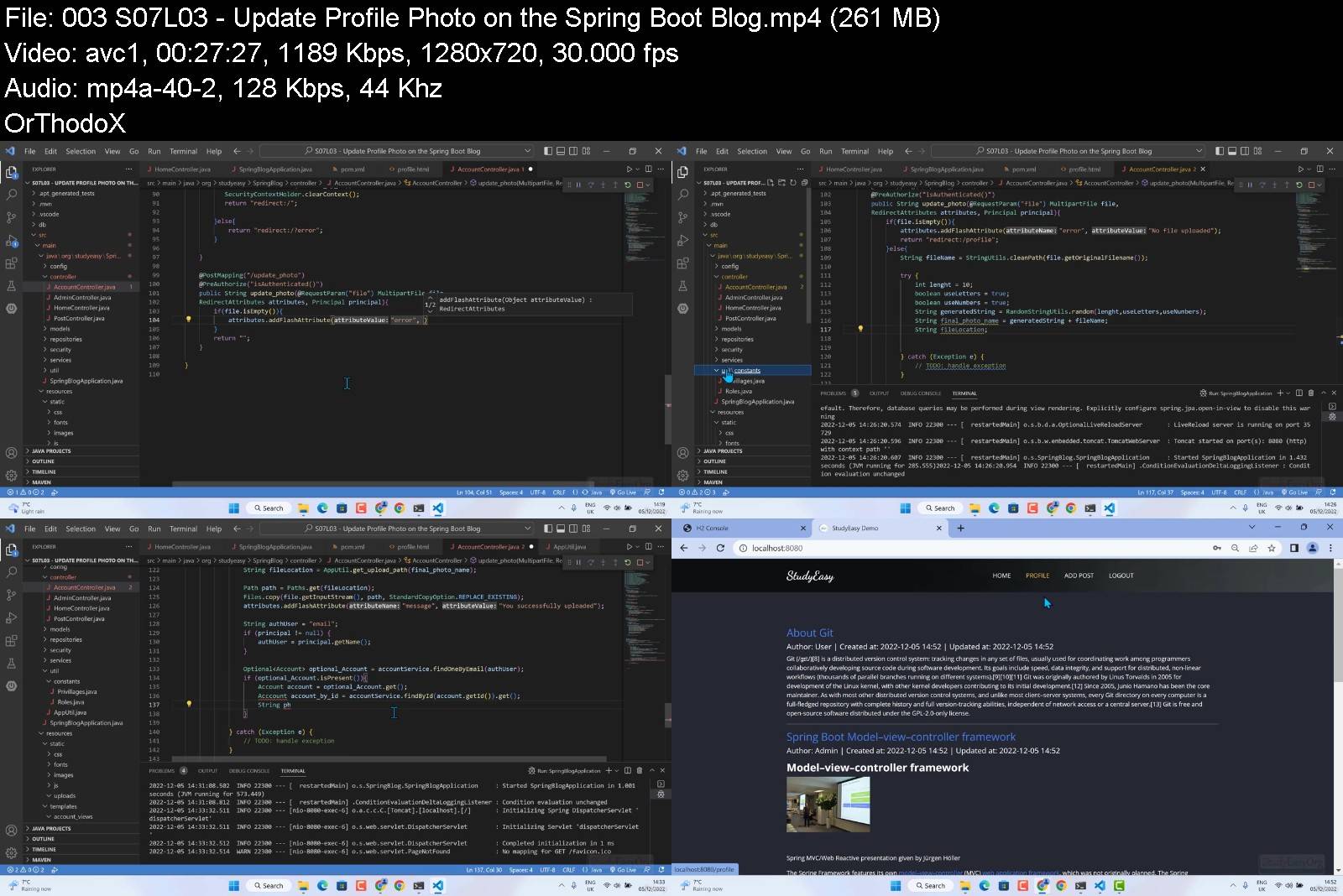Split terminal in top-right VS Code panel
This screenshot has width=1343, height=896.
[1299, 393]
